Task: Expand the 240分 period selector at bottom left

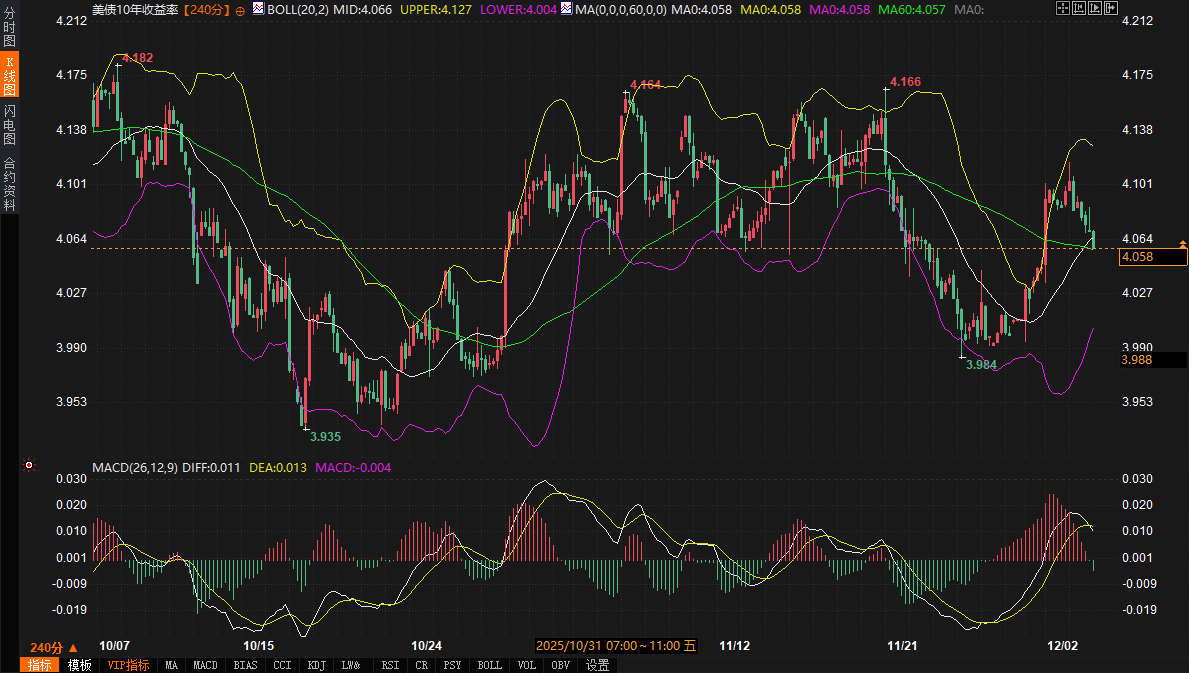Action: click(52, 646)
